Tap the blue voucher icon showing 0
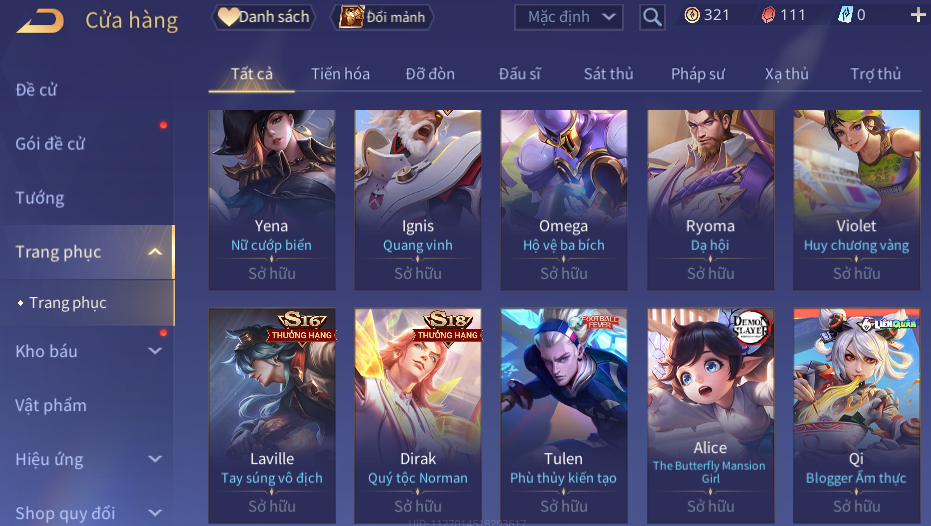Screen dimensions: 931x526 click(845, 15)
